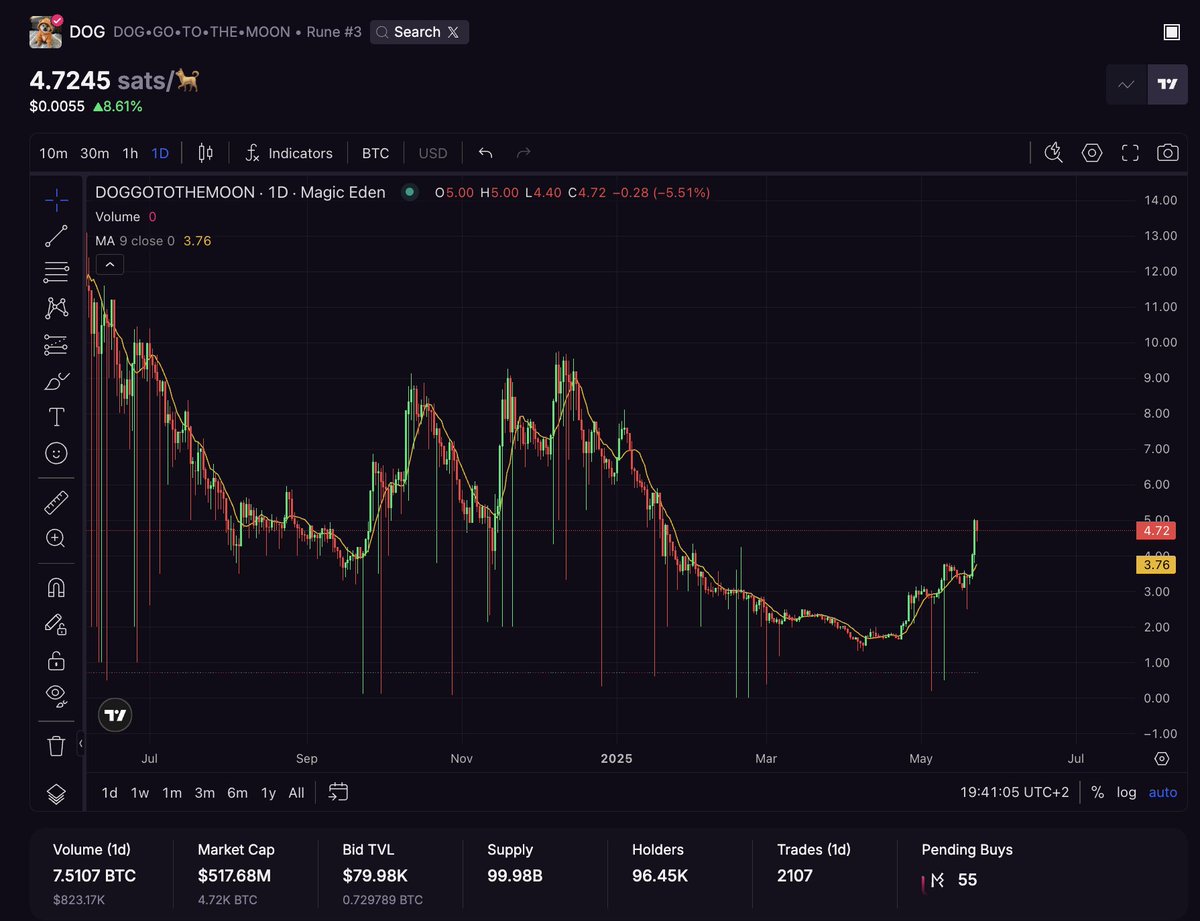Set the date range to 6m
Screen dimensions: 1200x921
[x=237, y=792]
